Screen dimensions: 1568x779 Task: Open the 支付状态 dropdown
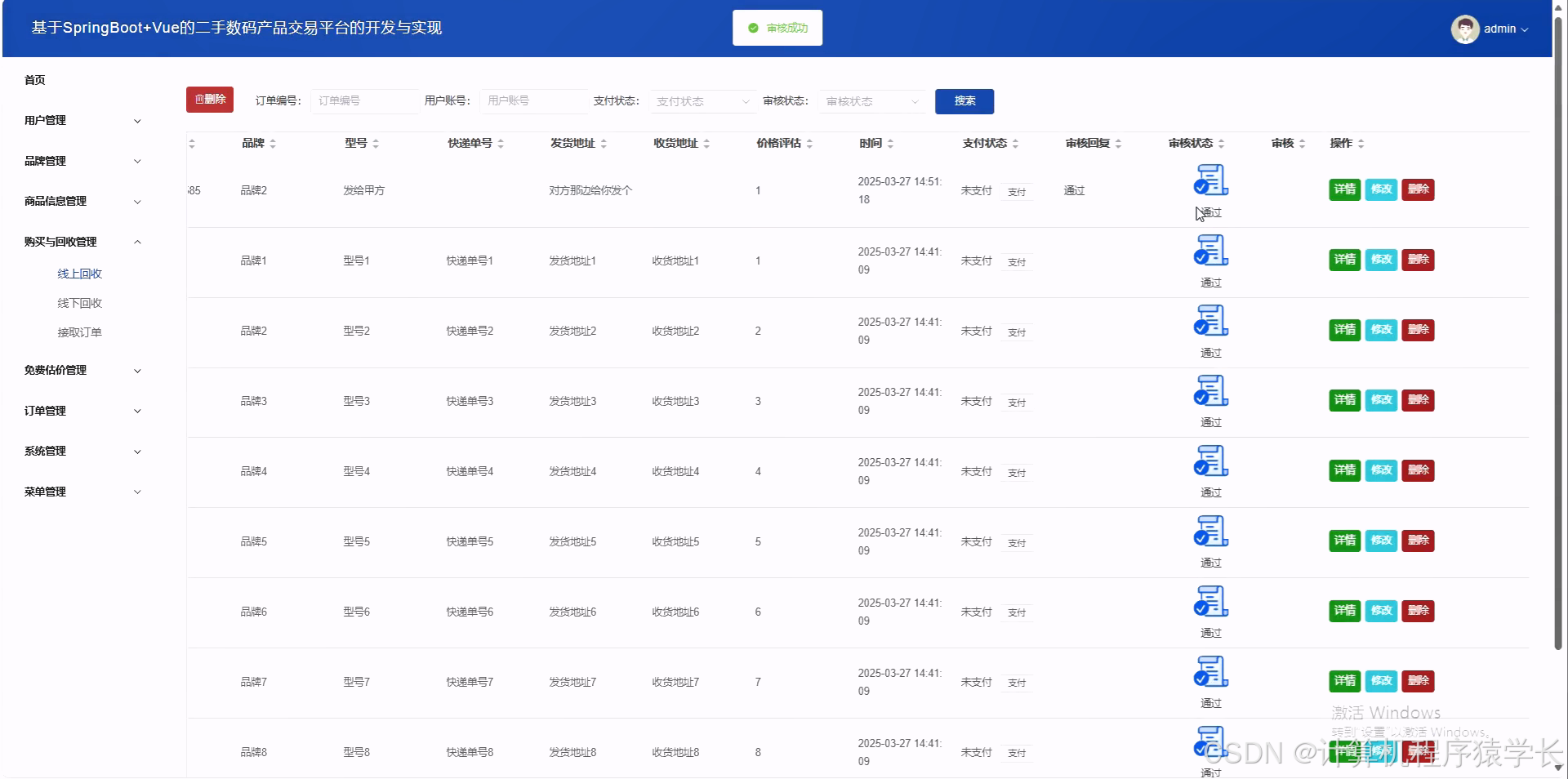click(x=701, y=101)
